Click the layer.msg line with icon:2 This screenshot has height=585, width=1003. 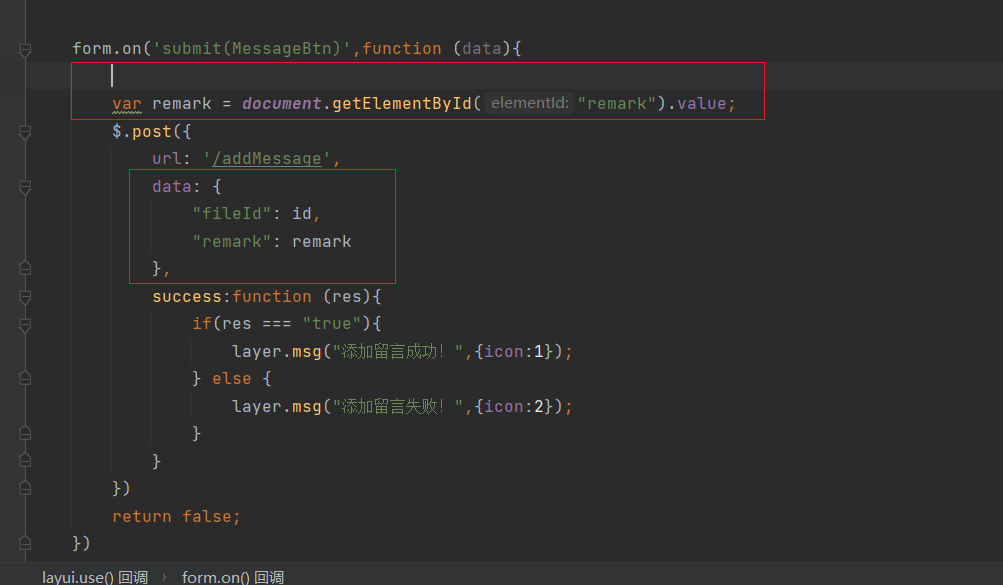click(x=402, y=407)
